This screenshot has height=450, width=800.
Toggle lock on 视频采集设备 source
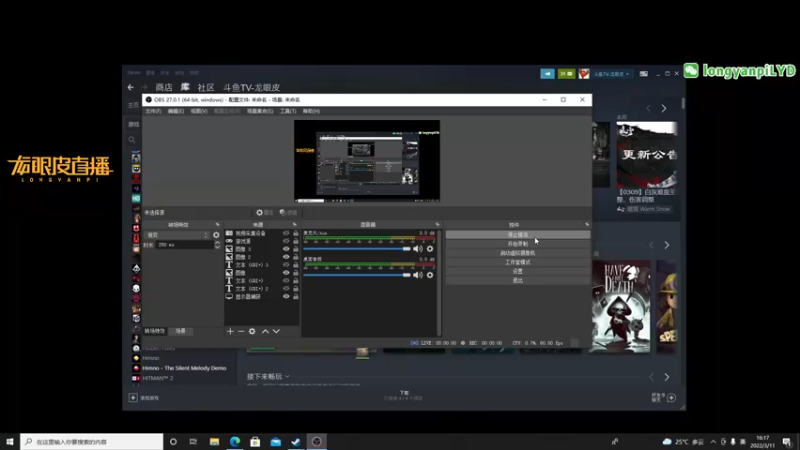(x=295, y=233)
